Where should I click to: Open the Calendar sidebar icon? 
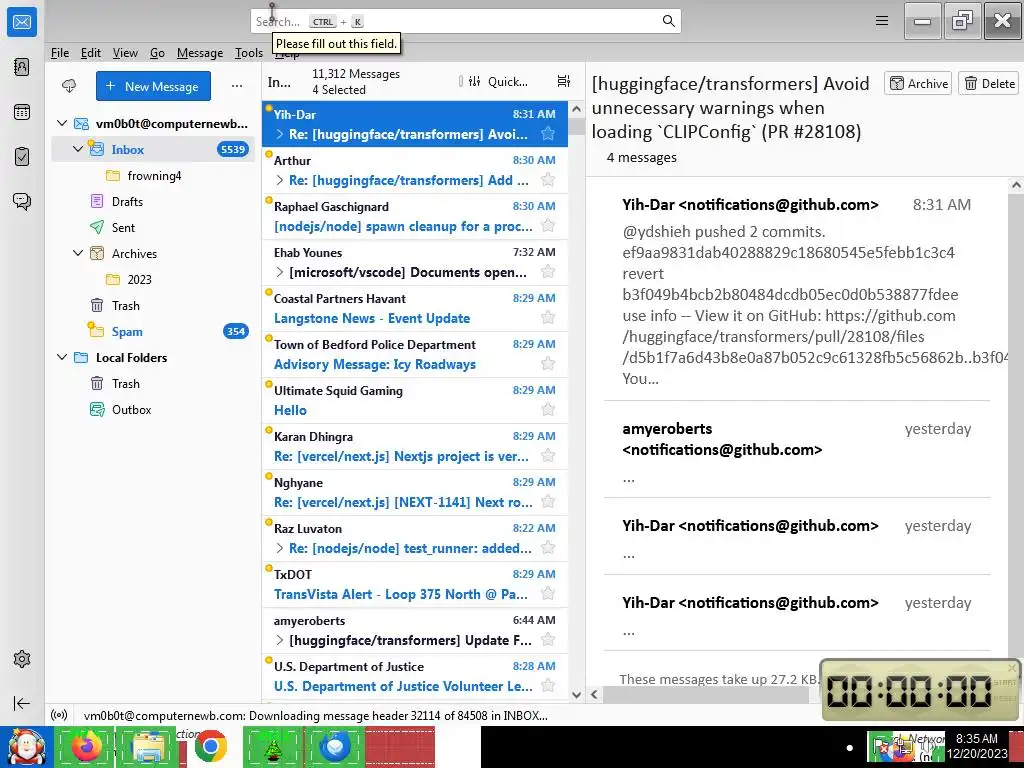pyautogui.click(x=22, y=112)
